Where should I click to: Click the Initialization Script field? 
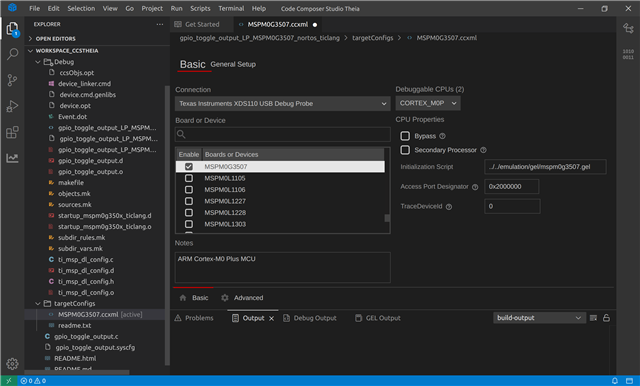[x=545, y=166]
